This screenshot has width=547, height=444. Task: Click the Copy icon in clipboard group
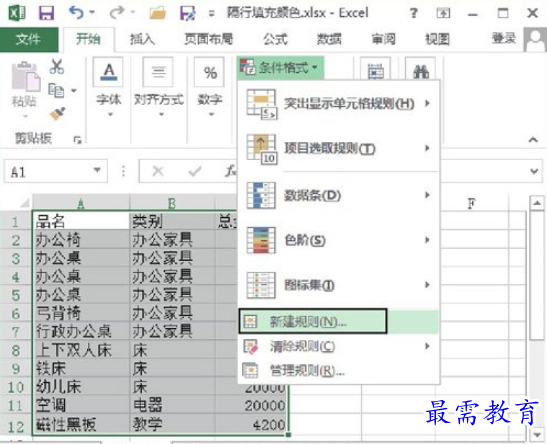pos(56,90)
